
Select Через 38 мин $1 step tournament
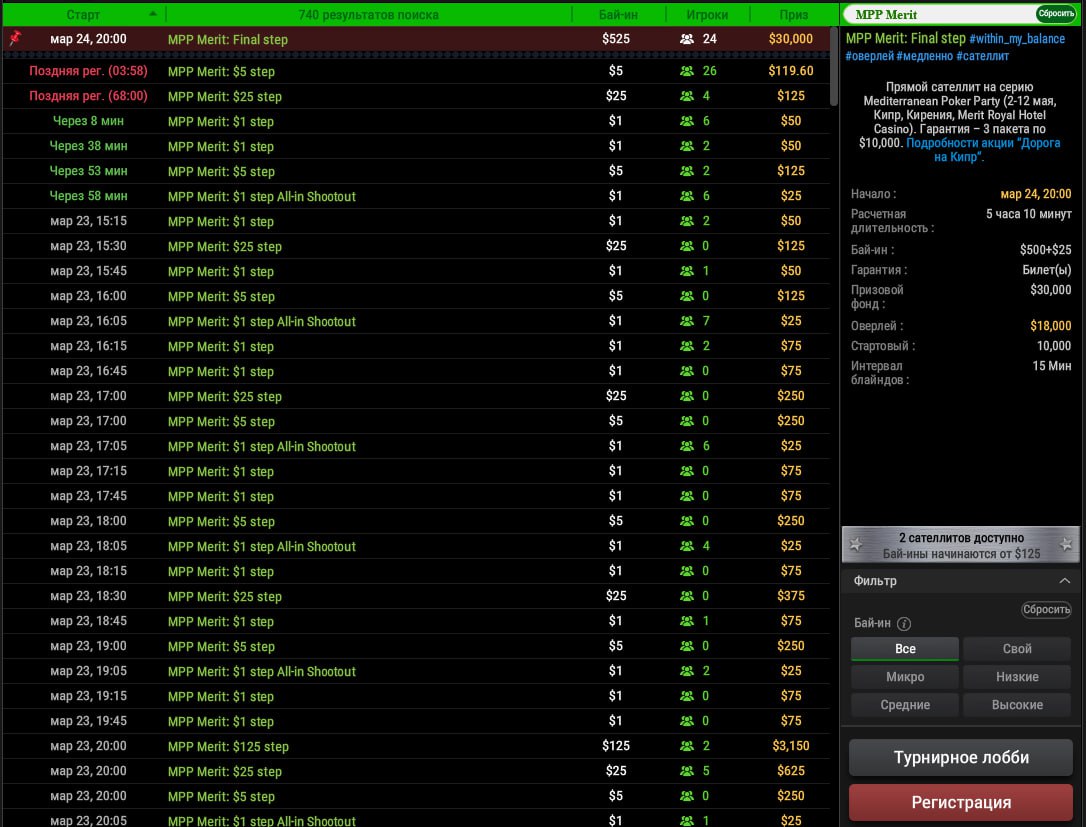pyautogui.click(x=416, y=146)
